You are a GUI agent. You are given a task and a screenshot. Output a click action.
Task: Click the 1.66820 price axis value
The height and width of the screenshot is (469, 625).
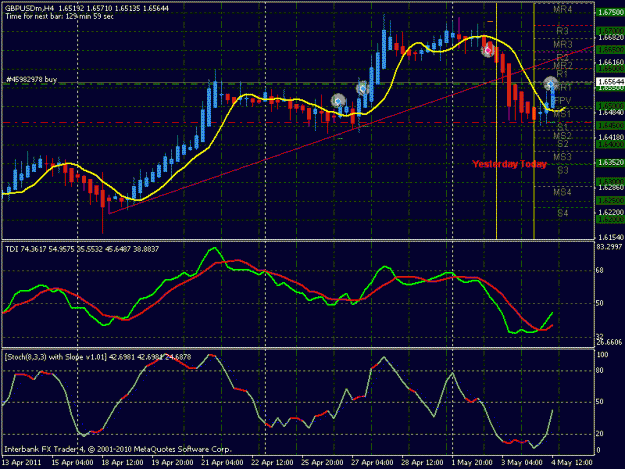pyautogui.click(x=610, y=37)
